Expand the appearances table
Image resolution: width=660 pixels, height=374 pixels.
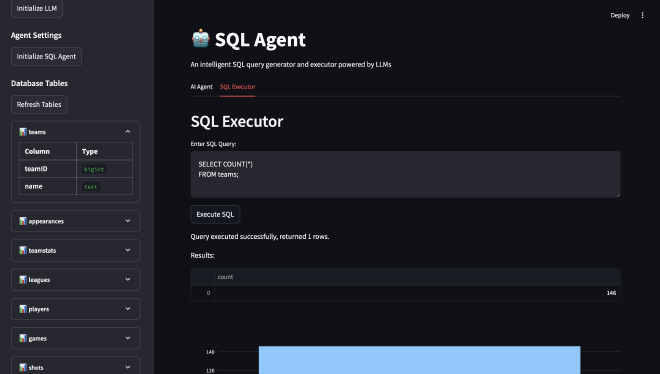[x=76, y=221]
